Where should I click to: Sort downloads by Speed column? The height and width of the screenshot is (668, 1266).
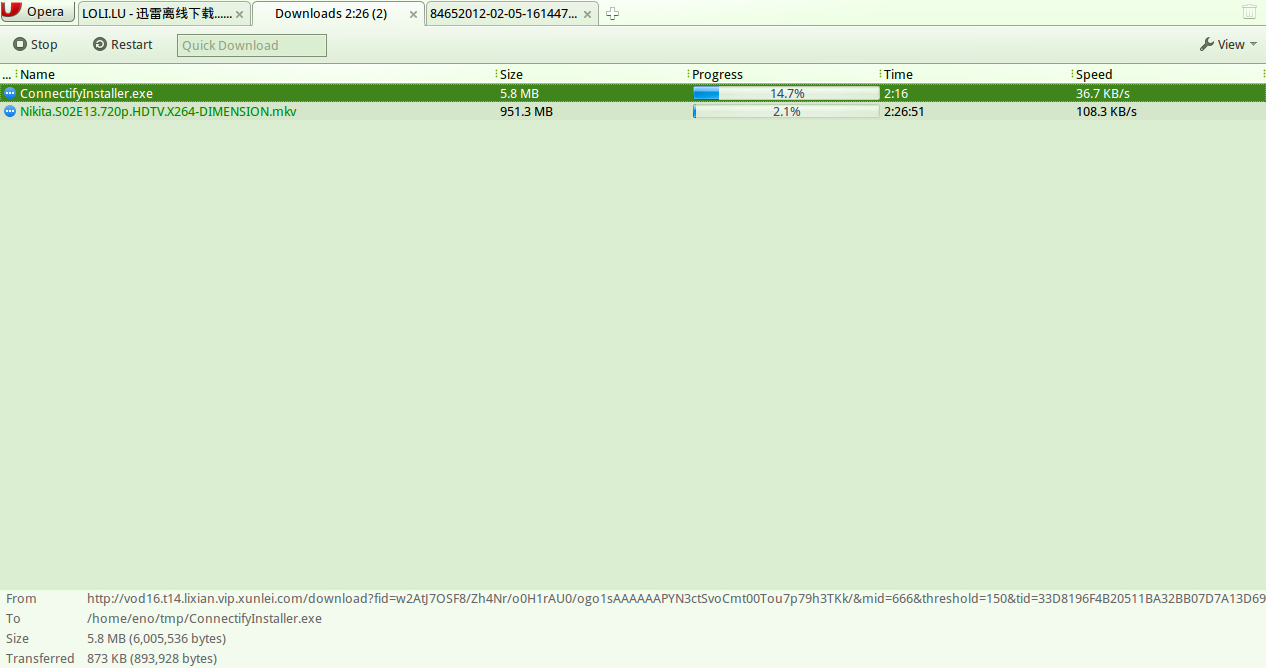[1167, 74]
